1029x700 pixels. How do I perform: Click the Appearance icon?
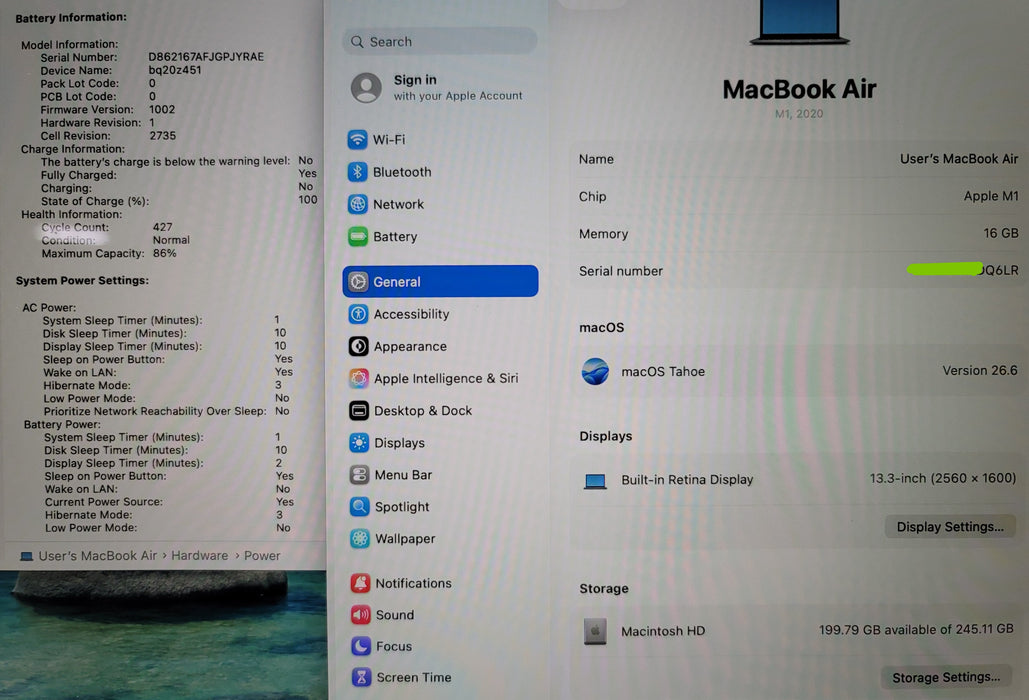click(358, 346)
